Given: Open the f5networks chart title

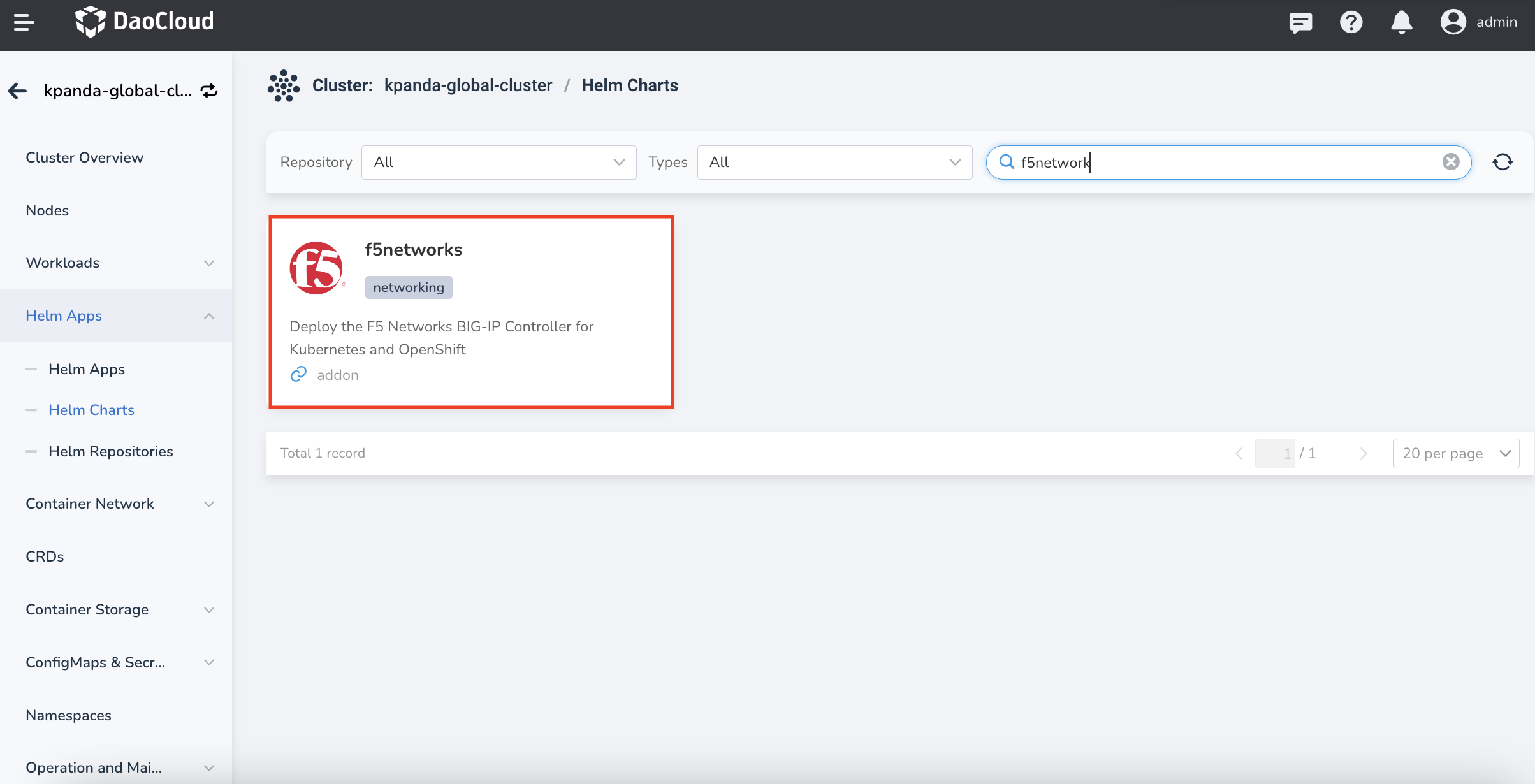Looking at the screenshot, I should [x=413, y=249].
